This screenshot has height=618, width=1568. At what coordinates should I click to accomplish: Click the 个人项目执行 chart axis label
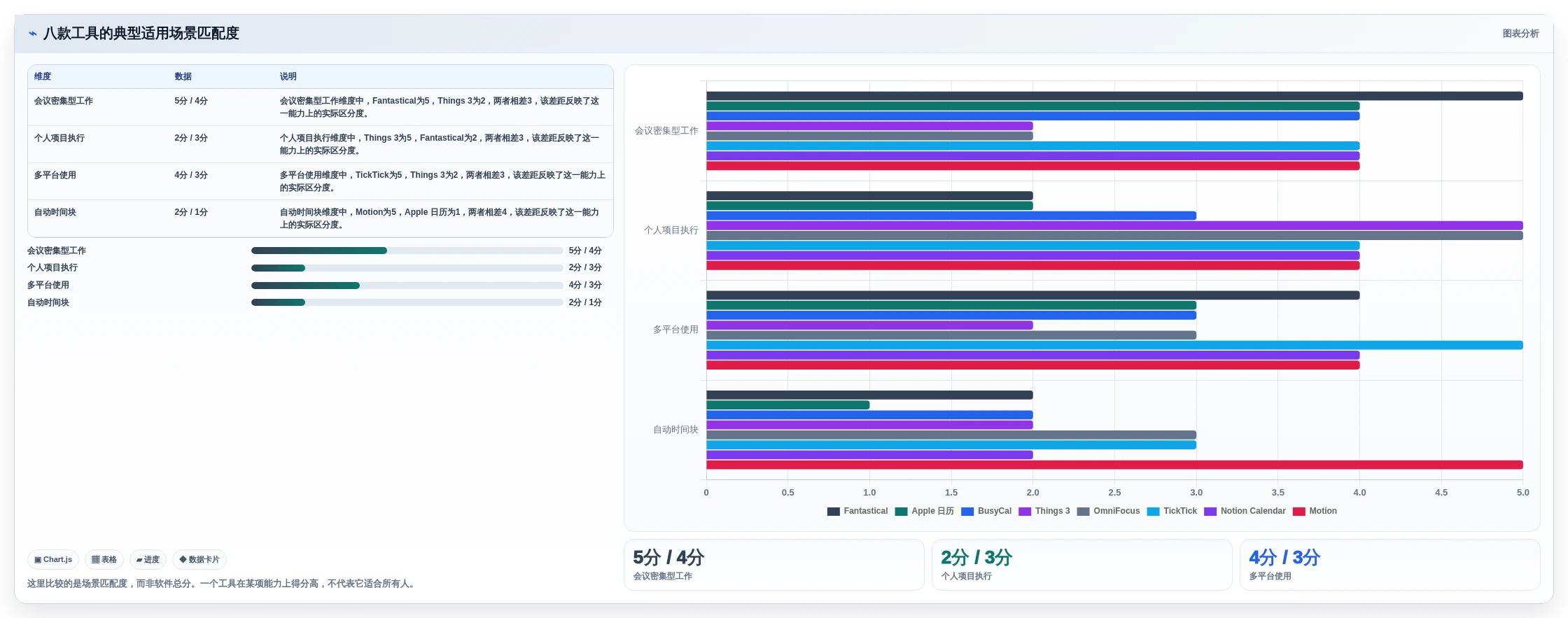pos(671,230)
